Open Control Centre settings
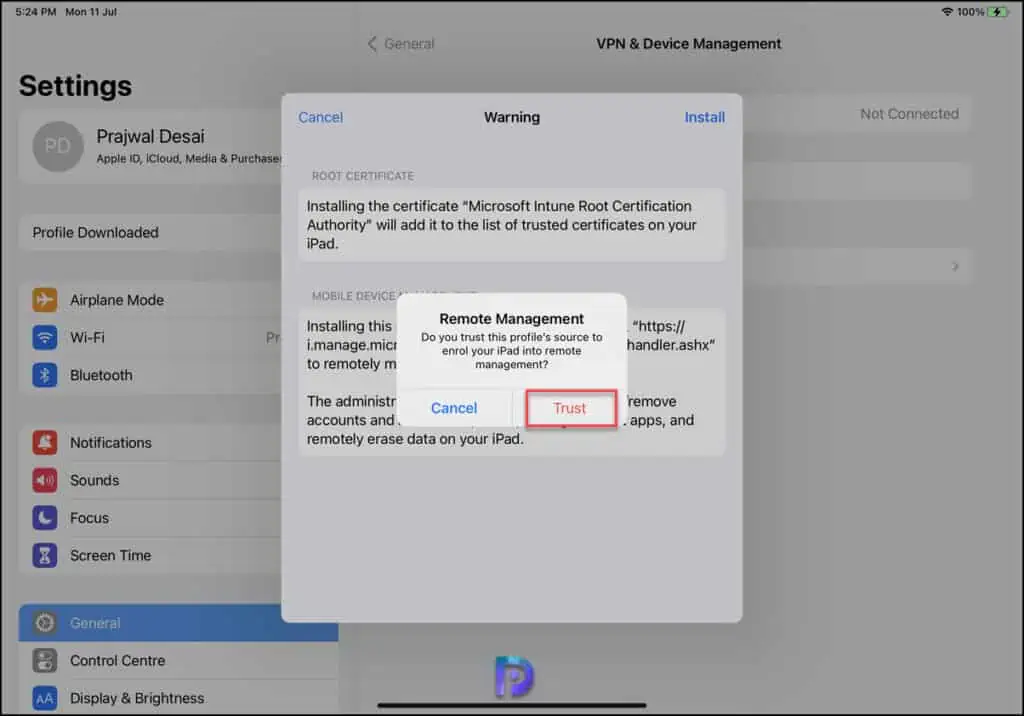The image size is (1024, 716). [x=178, y=661]
